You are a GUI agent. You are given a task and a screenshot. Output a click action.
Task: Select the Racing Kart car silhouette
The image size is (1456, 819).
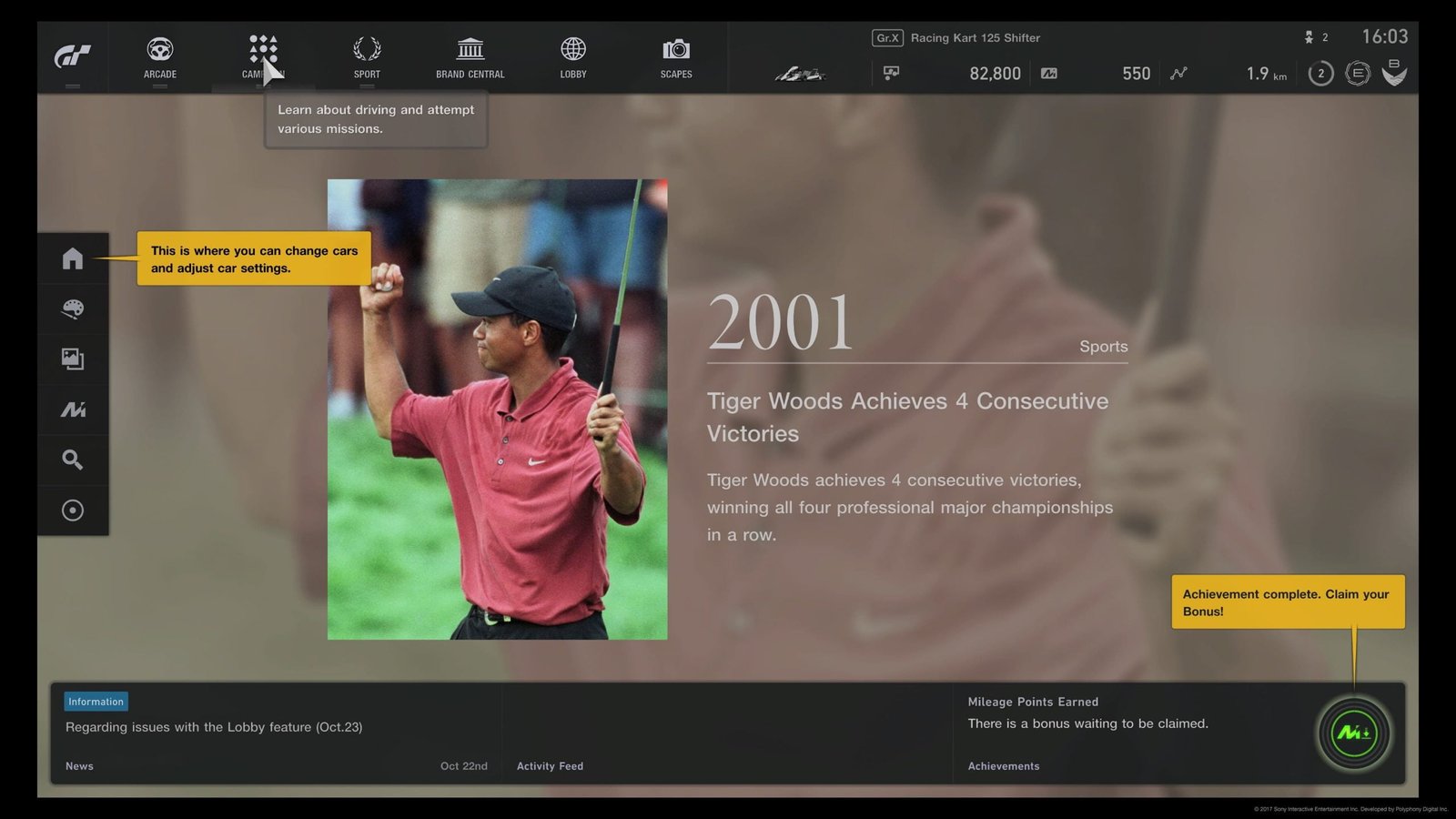tap(799, 74)
